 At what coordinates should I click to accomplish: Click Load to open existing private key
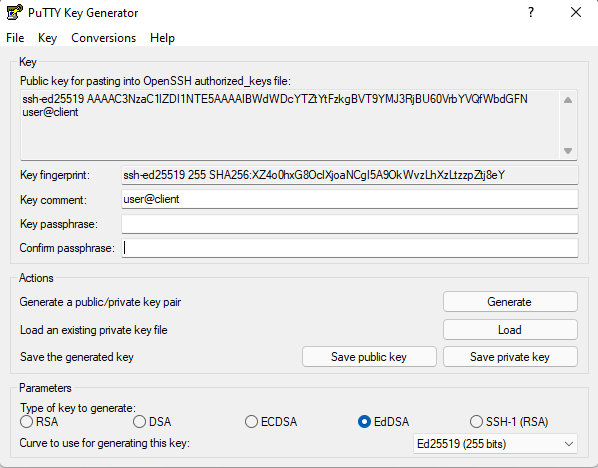tap(510, 330)
